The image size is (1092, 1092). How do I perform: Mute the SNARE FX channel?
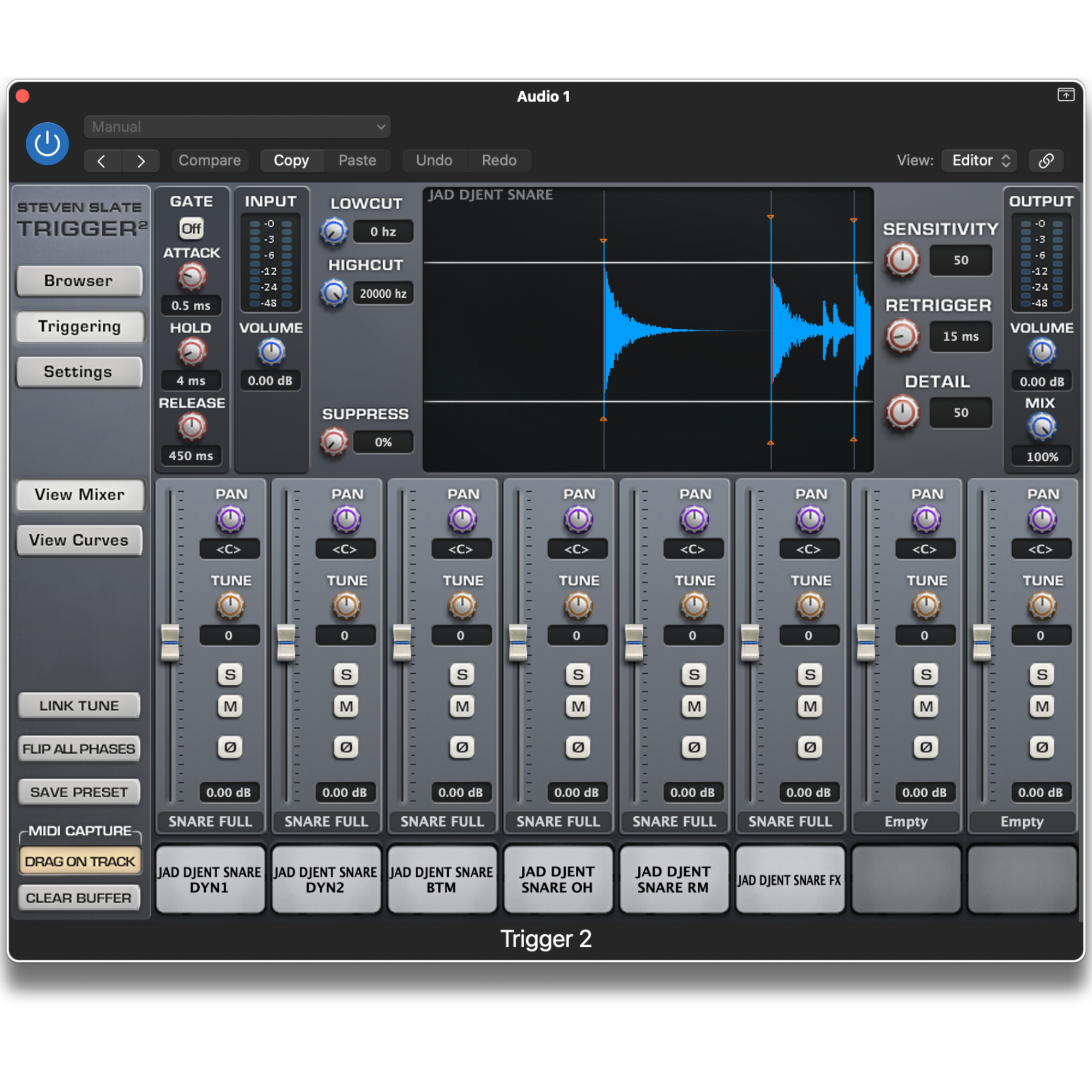(810, 707)
